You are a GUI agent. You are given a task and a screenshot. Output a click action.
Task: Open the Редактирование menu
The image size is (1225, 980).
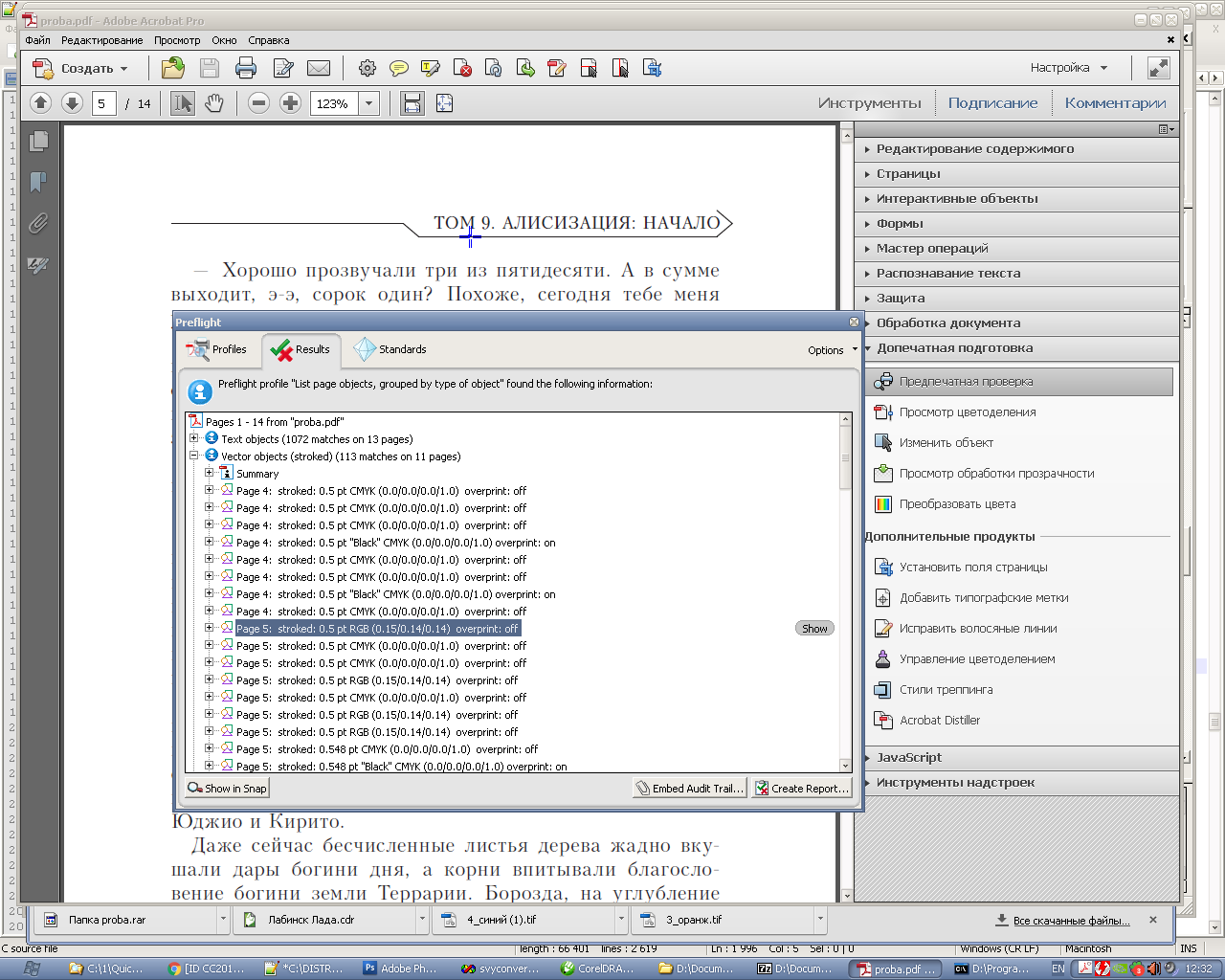tap(101, 40)
